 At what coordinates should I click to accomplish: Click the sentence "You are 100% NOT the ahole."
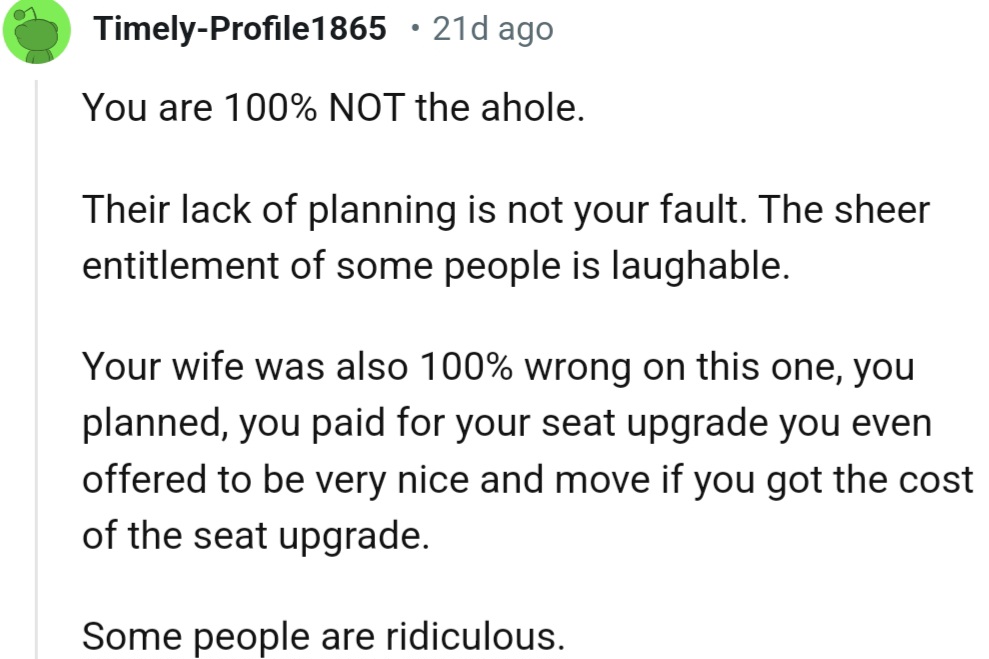(x=332, y=107)
